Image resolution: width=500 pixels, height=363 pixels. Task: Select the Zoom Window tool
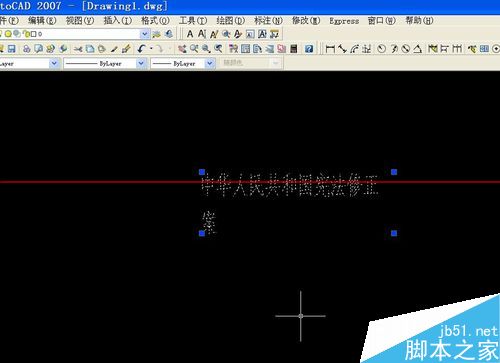coord(206,49)
